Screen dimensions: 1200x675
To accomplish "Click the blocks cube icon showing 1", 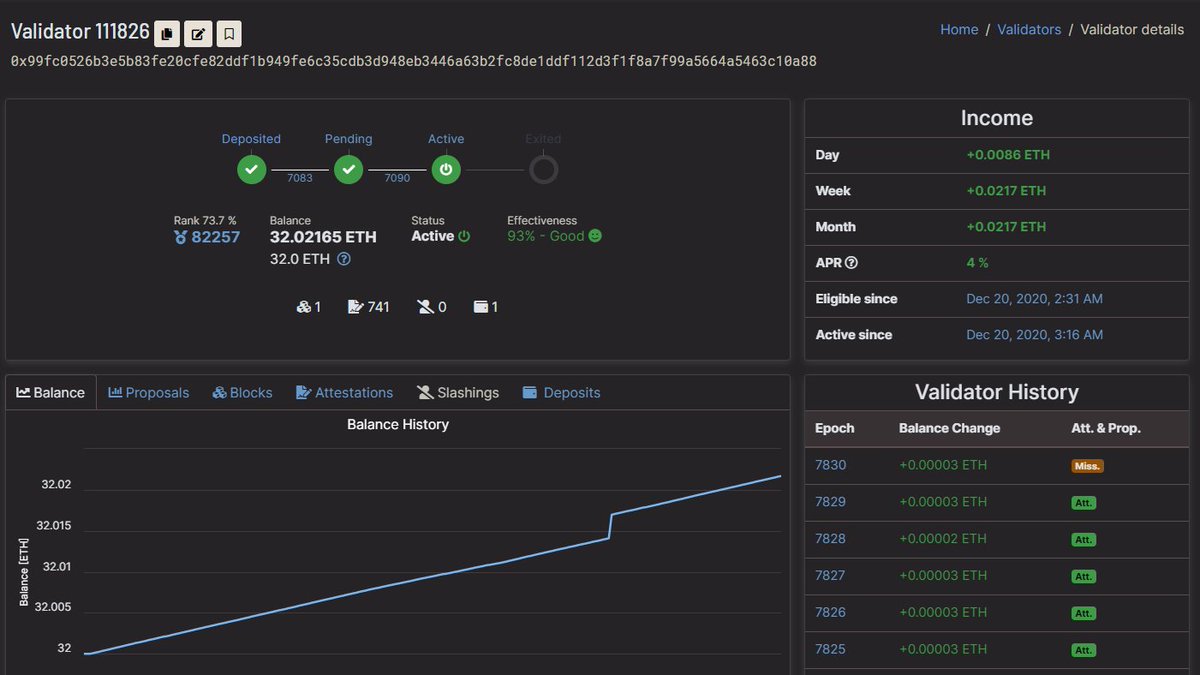I will [x=303, y=307].
